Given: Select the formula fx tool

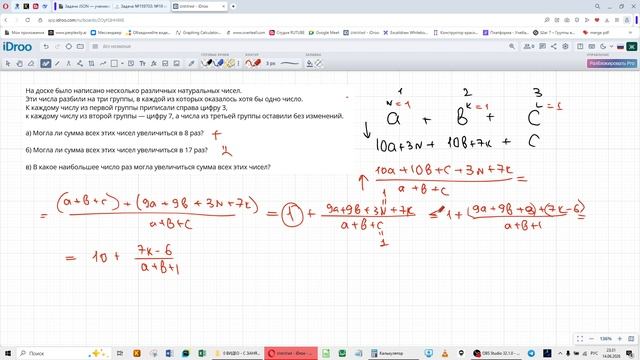Looking at the screenshot, I should 154,63.
